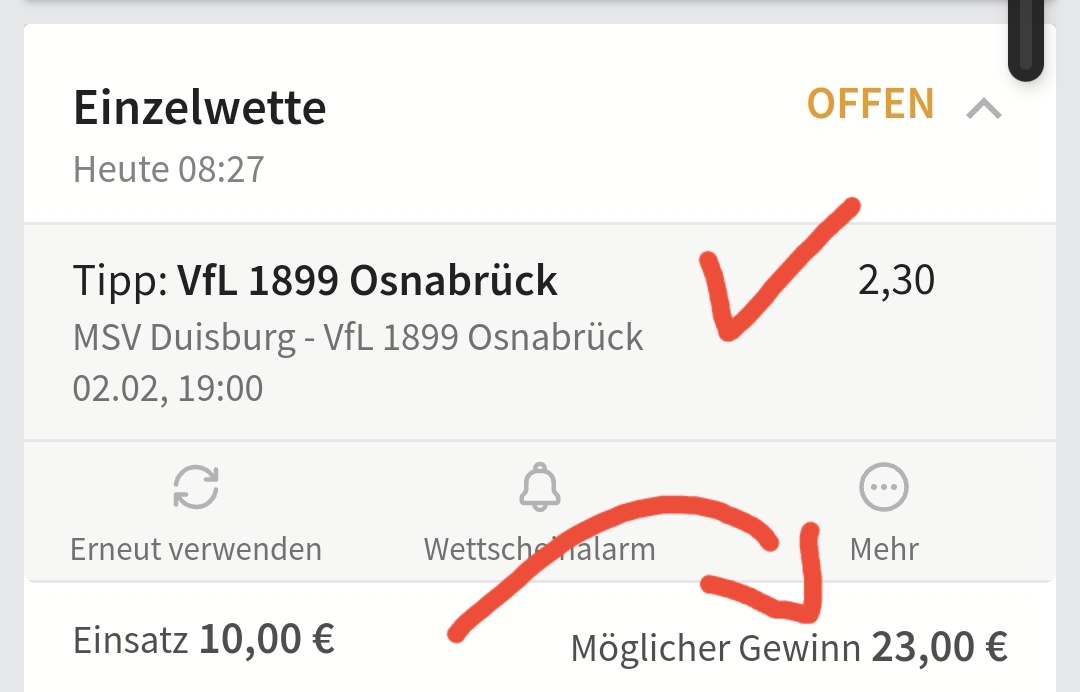Image resolution: width=1080 pixels, height=692 pixels.
Task: Tap the 02.02, 19:00 match date
Action: (168, 388)
